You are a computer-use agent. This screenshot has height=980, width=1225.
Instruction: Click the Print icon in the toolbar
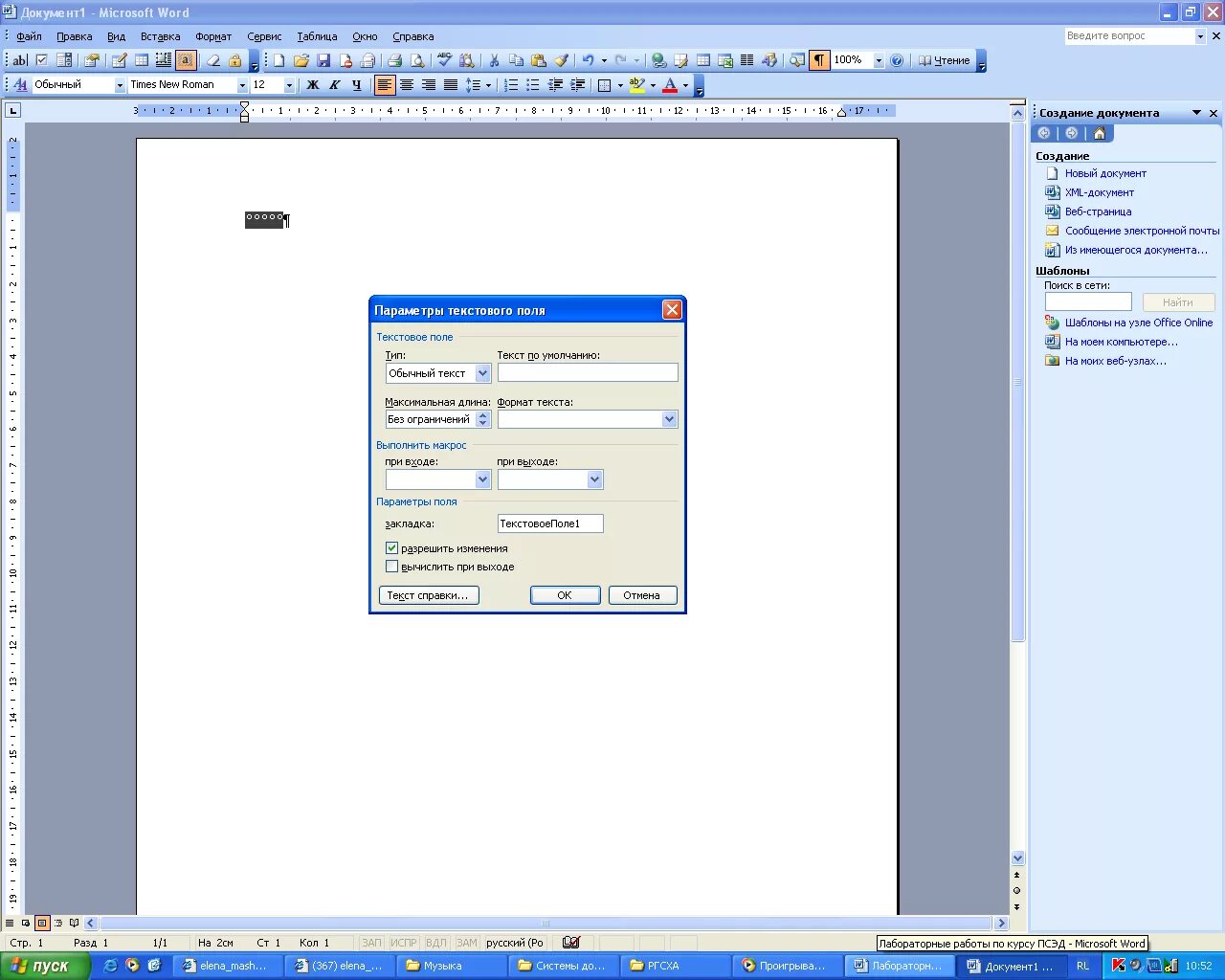click(x=394, y=60)
